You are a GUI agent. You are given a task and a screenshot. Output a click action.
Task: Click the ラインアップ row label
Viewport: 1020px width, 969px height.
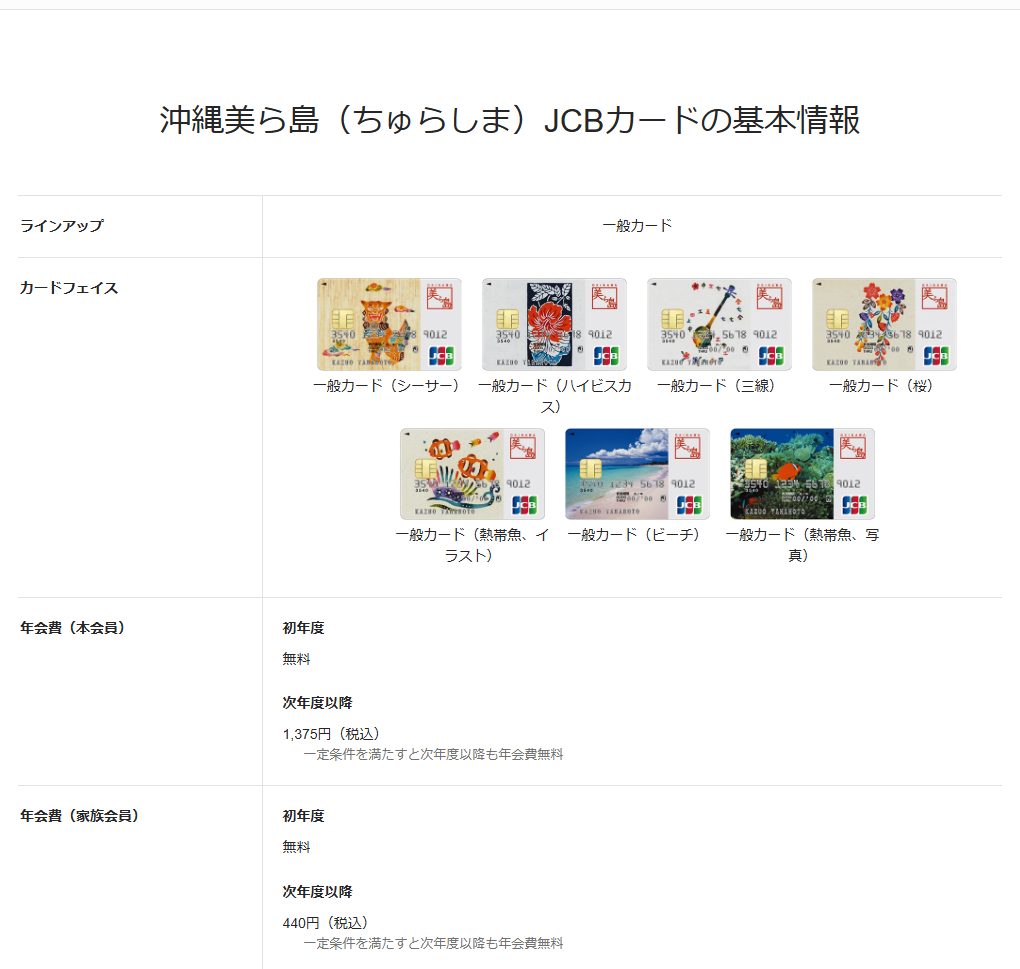click(62, 226)
